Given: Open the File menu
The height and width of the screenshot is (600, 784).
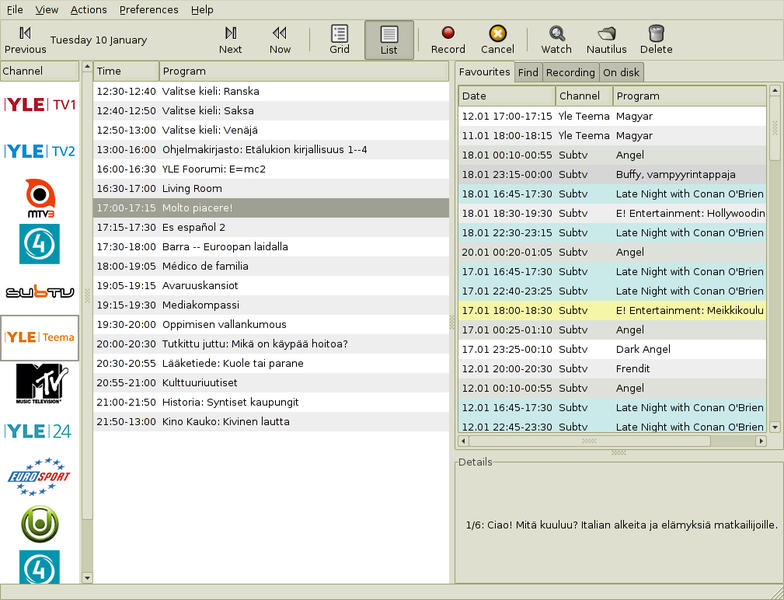Looking at the screenshot, I should coord(14,10).
